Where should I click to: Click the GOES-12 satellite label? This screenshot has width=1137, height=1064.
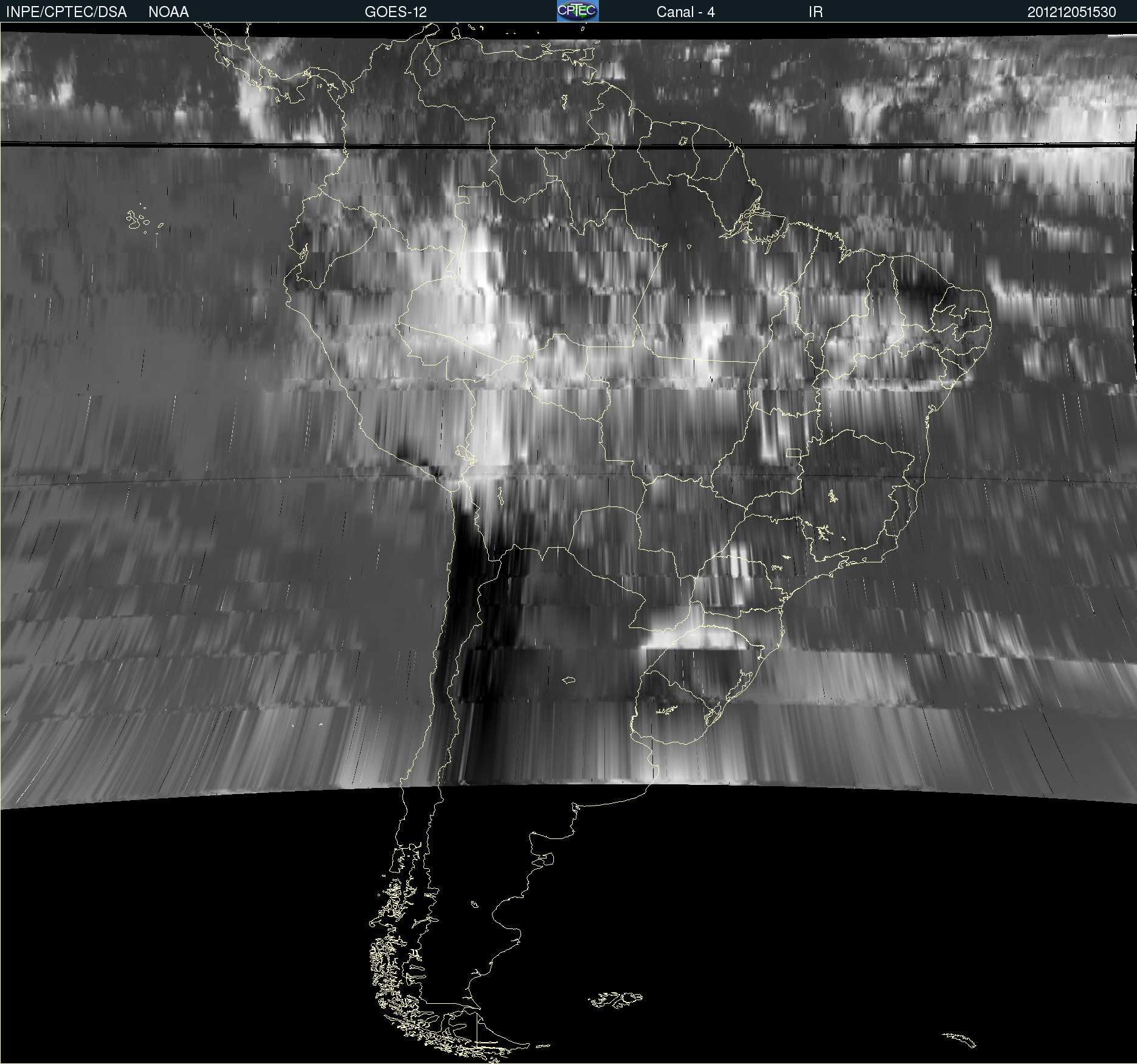396,12
